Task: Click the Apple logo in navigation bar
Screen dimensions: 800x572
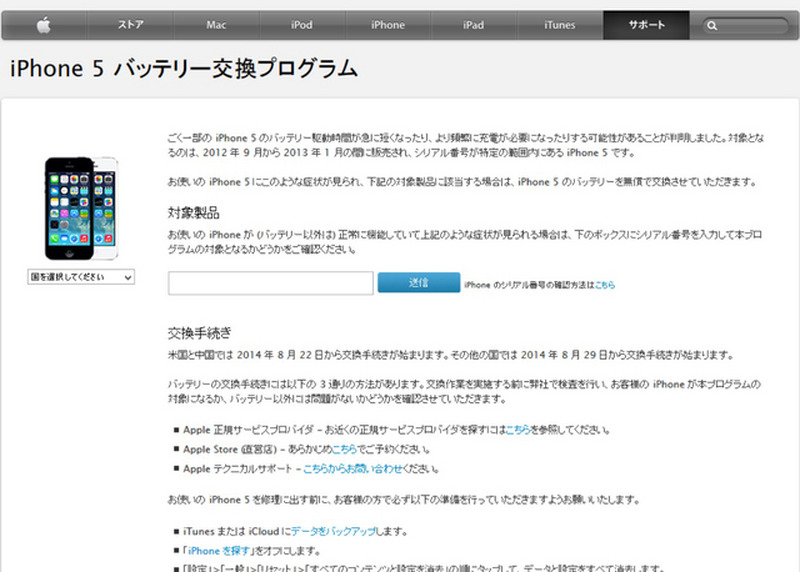Action: tap(44, 24)
